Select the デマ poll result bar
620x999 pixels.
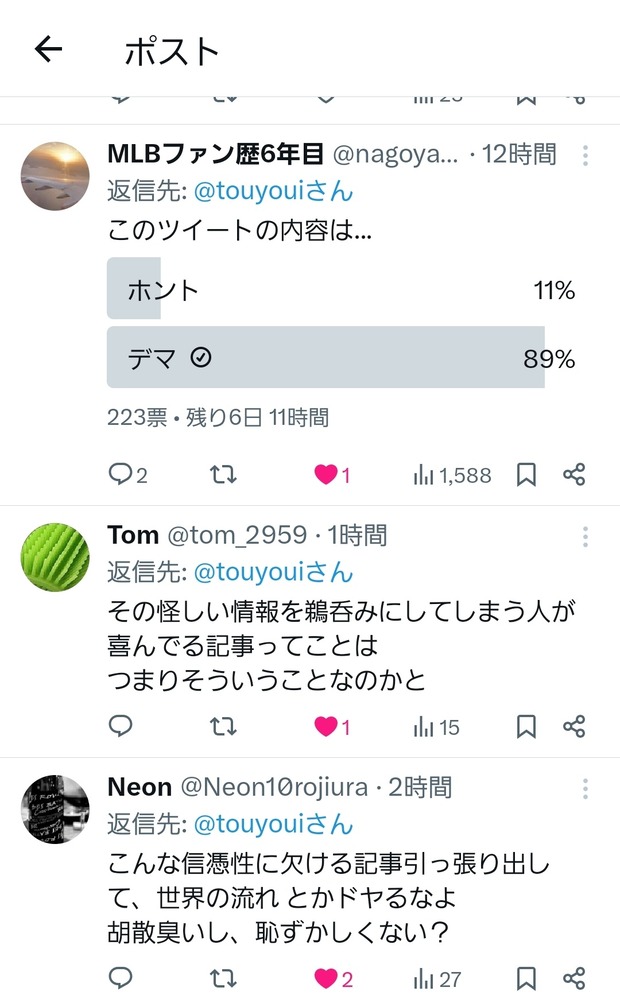340,358
